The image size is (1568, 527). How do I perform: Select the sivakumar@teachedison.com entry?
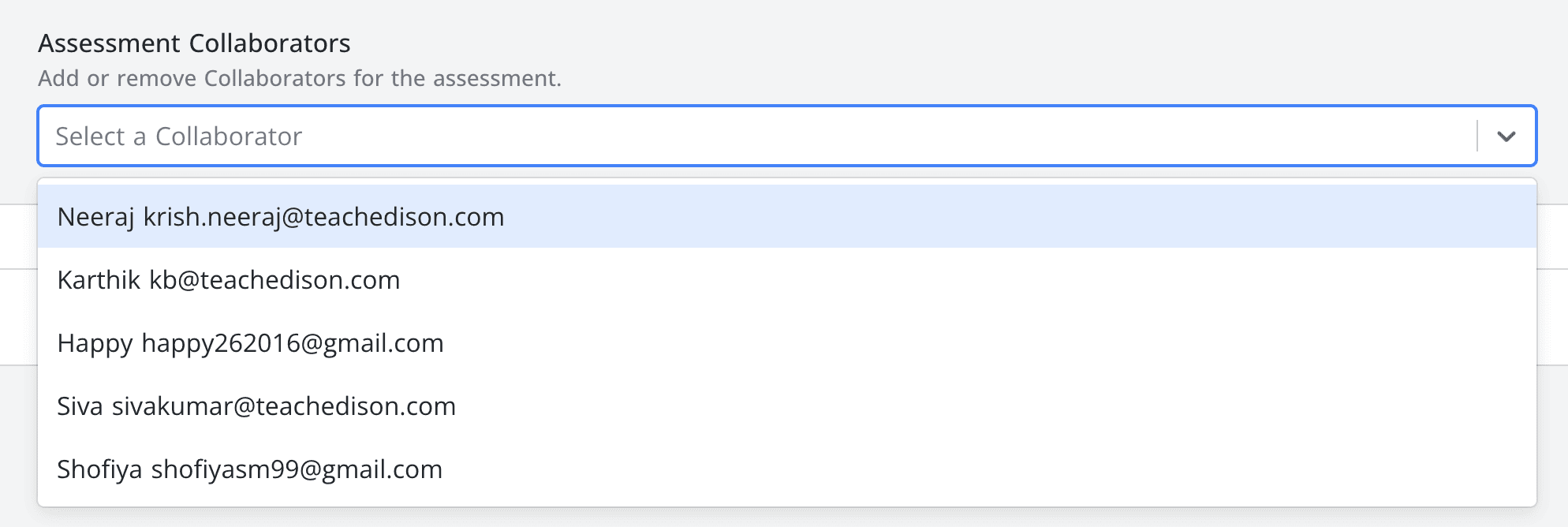(284, 406)
